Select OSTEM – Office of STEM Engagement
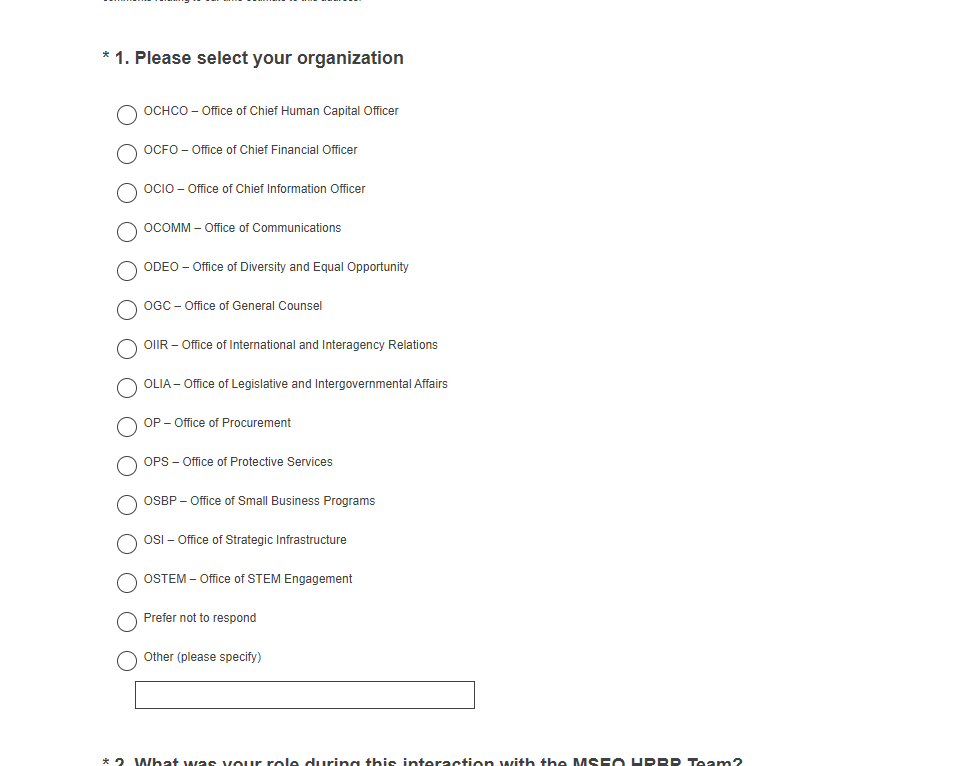This screenshot has height=766, width=954. 127,583
